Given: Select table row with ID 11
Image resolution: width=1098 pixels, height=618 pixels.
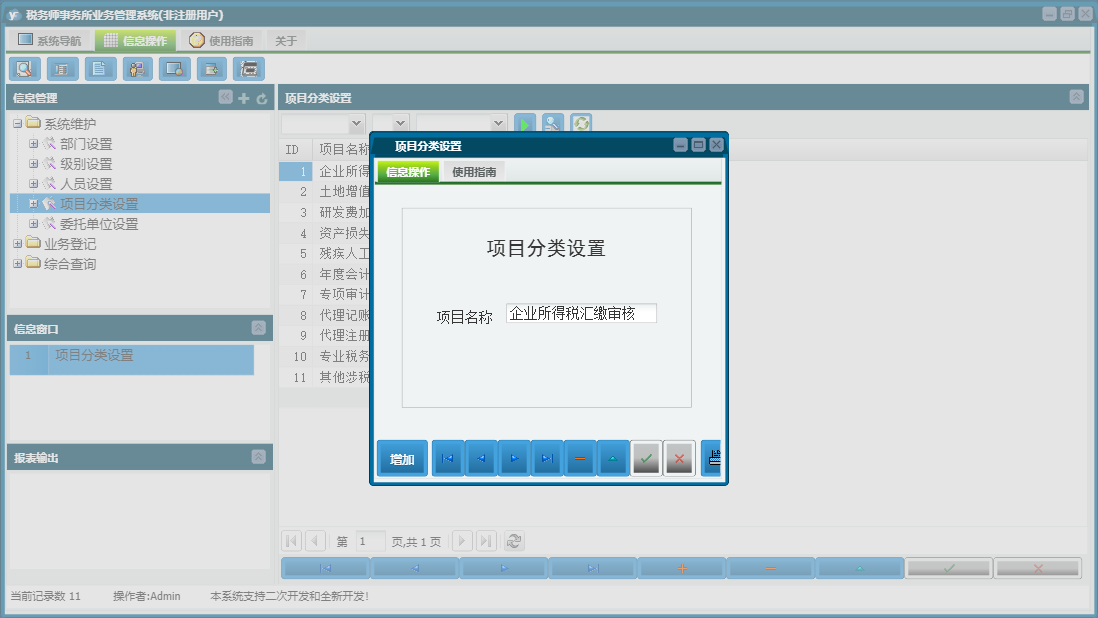Looking at the screenshot, I should point(324,377).
